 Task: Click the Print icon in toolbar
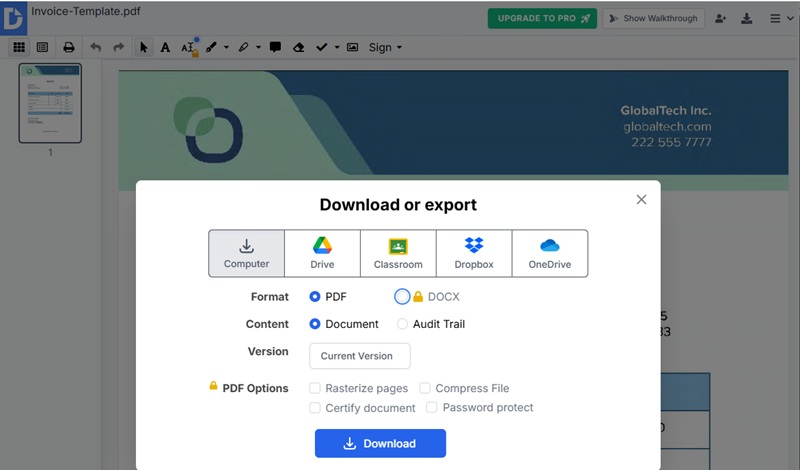68,47
